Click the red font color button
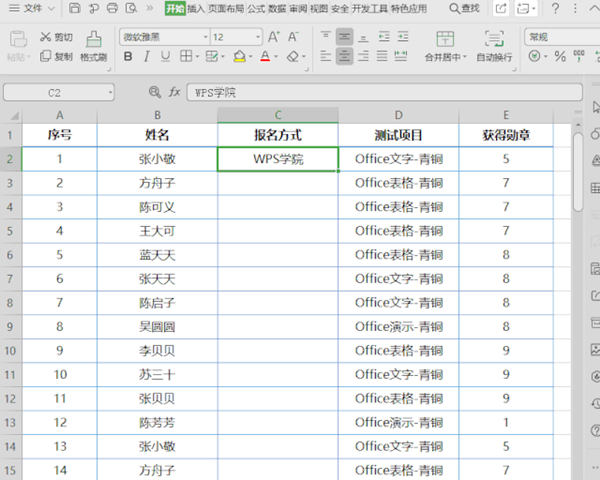 coord(265,57)
